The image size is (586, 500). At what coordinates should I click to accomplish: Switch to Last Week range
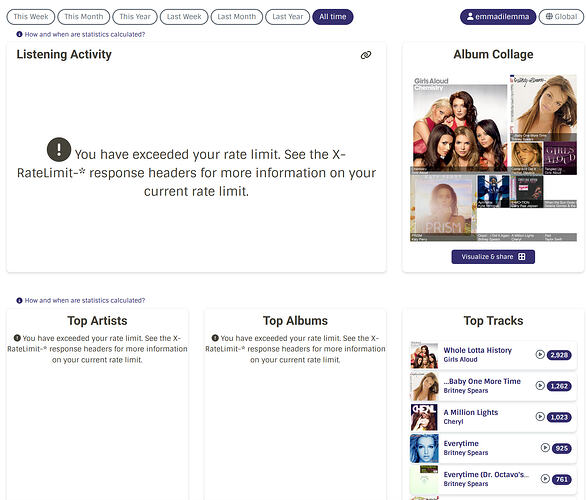pos(184,17)
